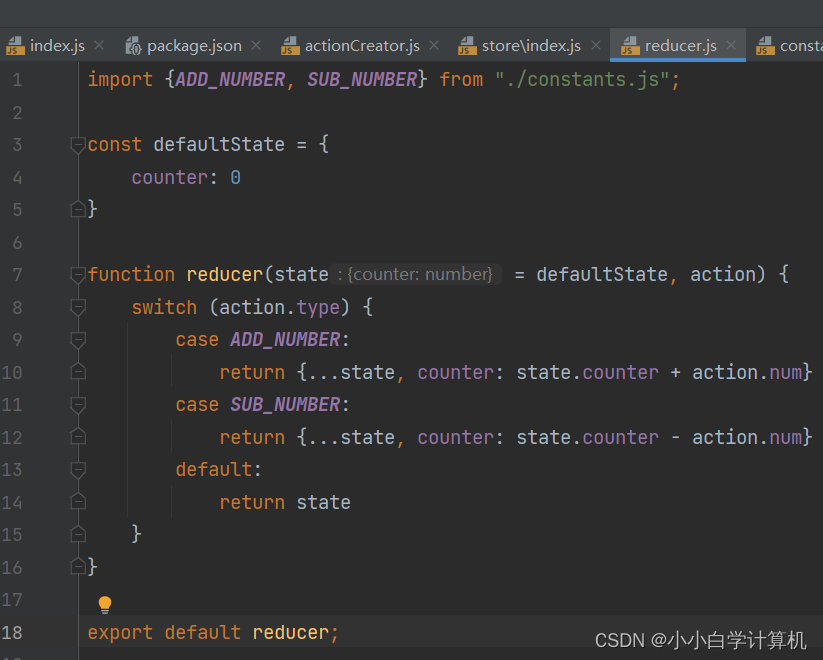
Task: Click ADD_NUMBER in the case label
Action: click(x=285, y=340)
